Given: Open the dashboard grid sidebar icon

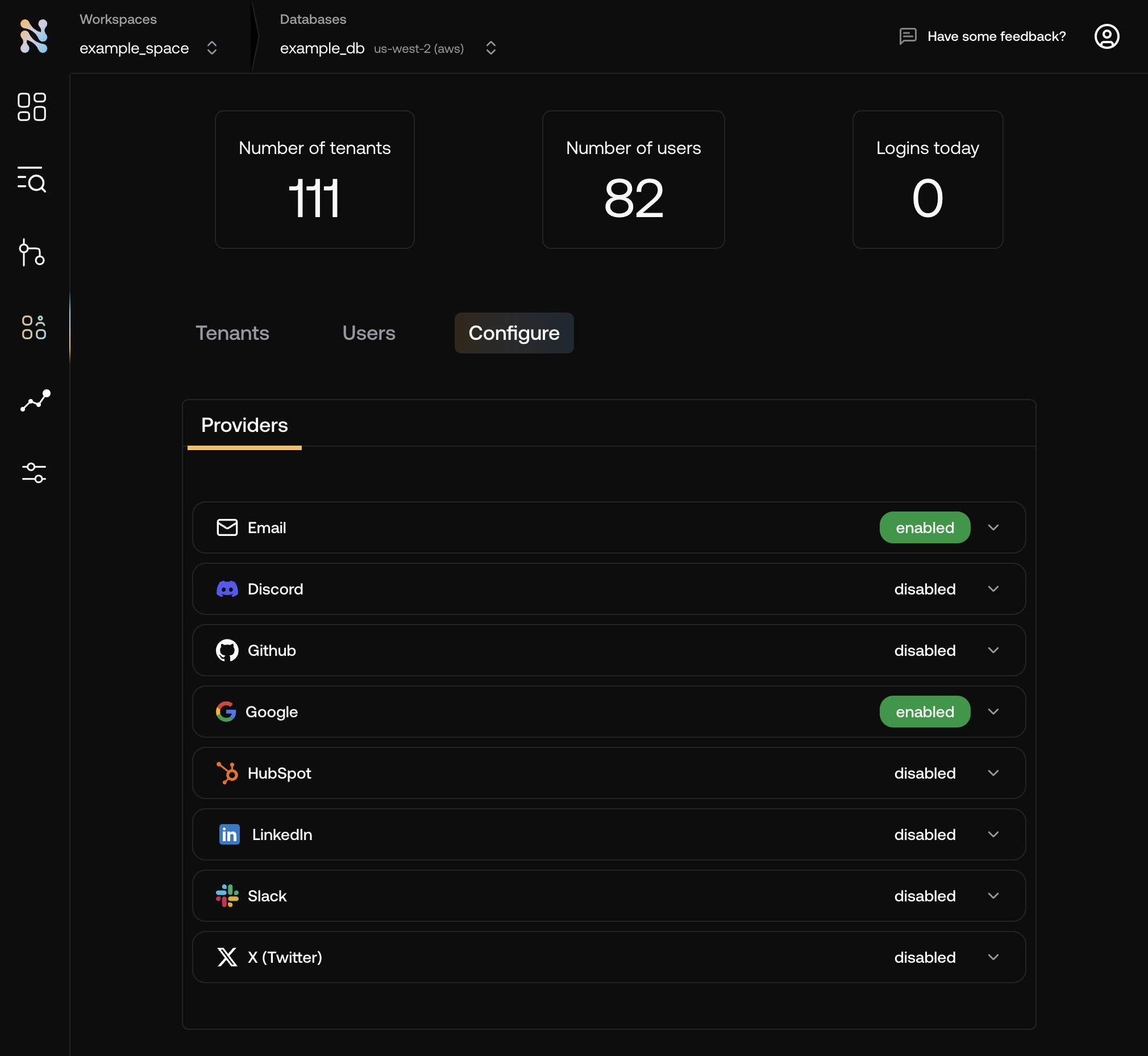Looking at the screenshot, I should [x=32, y=107].
